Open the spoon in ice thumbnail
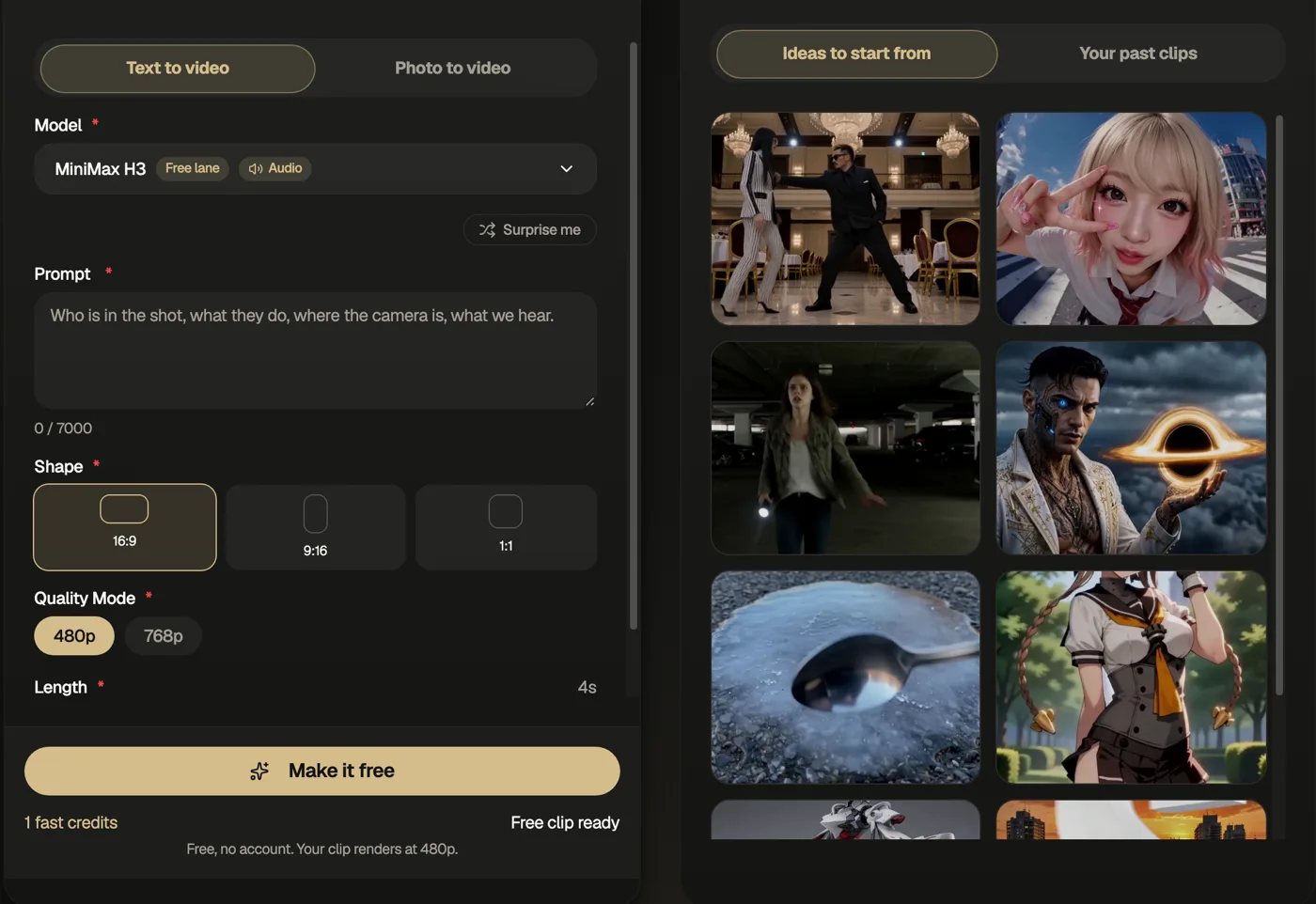 846,678
